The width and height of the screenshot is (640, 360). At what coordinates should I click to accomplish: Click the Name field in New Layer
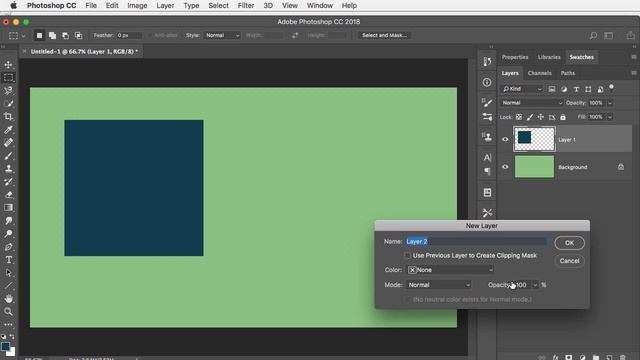[x=476, y=242]
